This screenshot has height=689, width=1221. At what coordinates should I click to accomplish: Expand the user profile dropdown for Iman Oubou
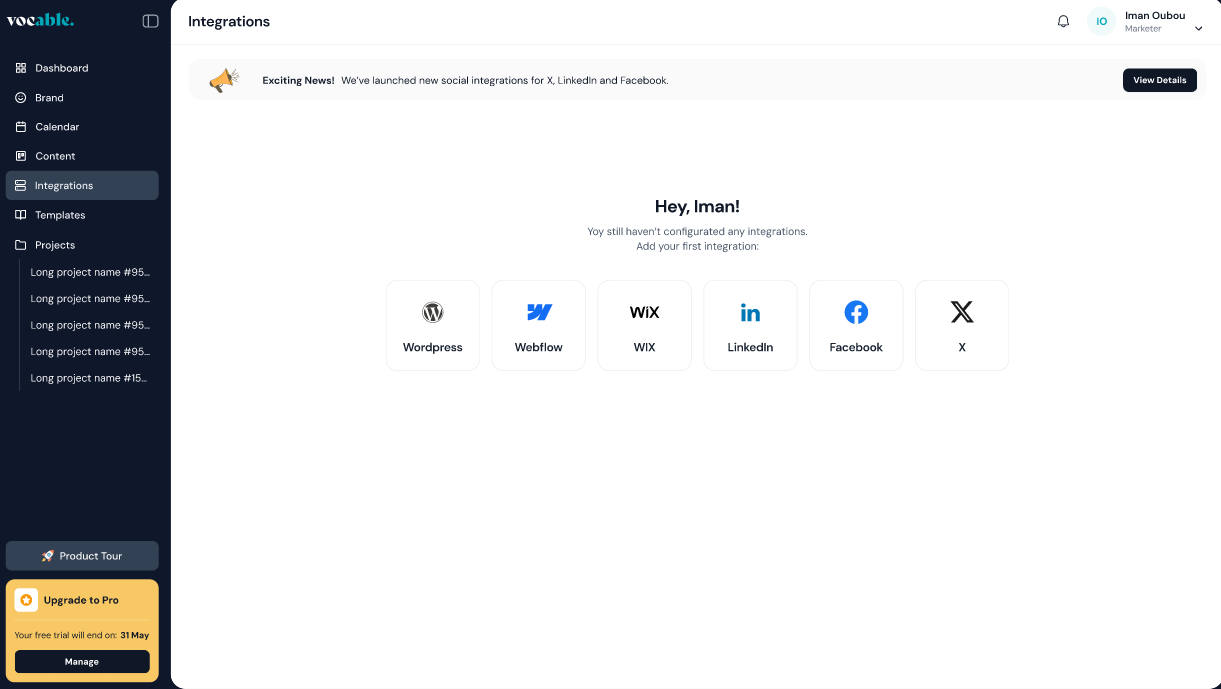(1198, 28)
